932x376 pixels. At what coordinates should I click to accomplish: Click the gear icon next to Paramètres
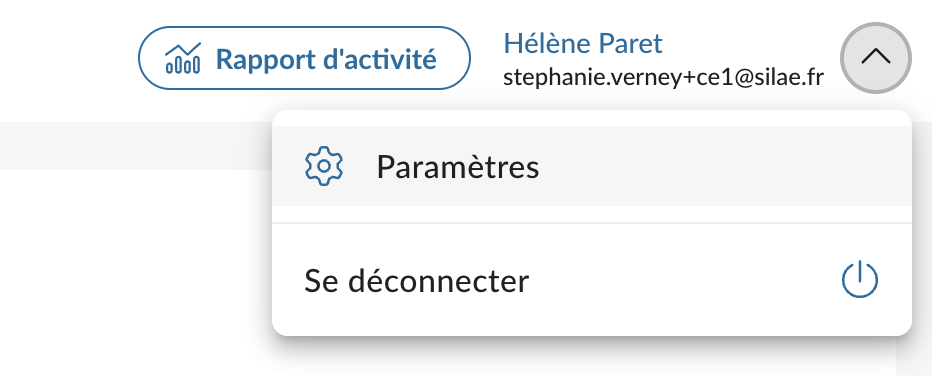pyautogui.click(x=324, y=166)
